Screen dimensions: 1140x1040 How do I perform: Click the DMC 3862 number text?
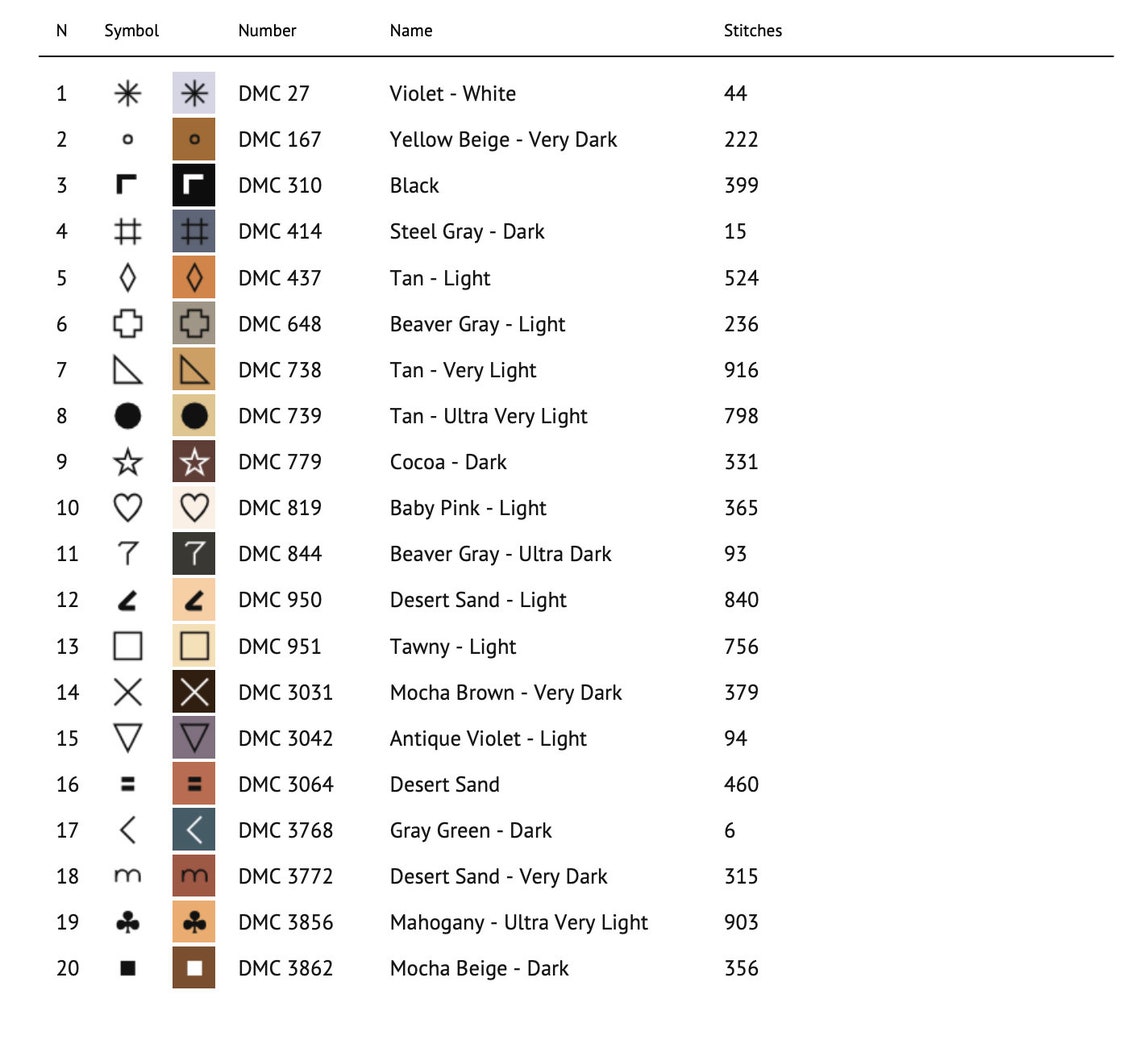pyautogui.click(x=286, y=968)
